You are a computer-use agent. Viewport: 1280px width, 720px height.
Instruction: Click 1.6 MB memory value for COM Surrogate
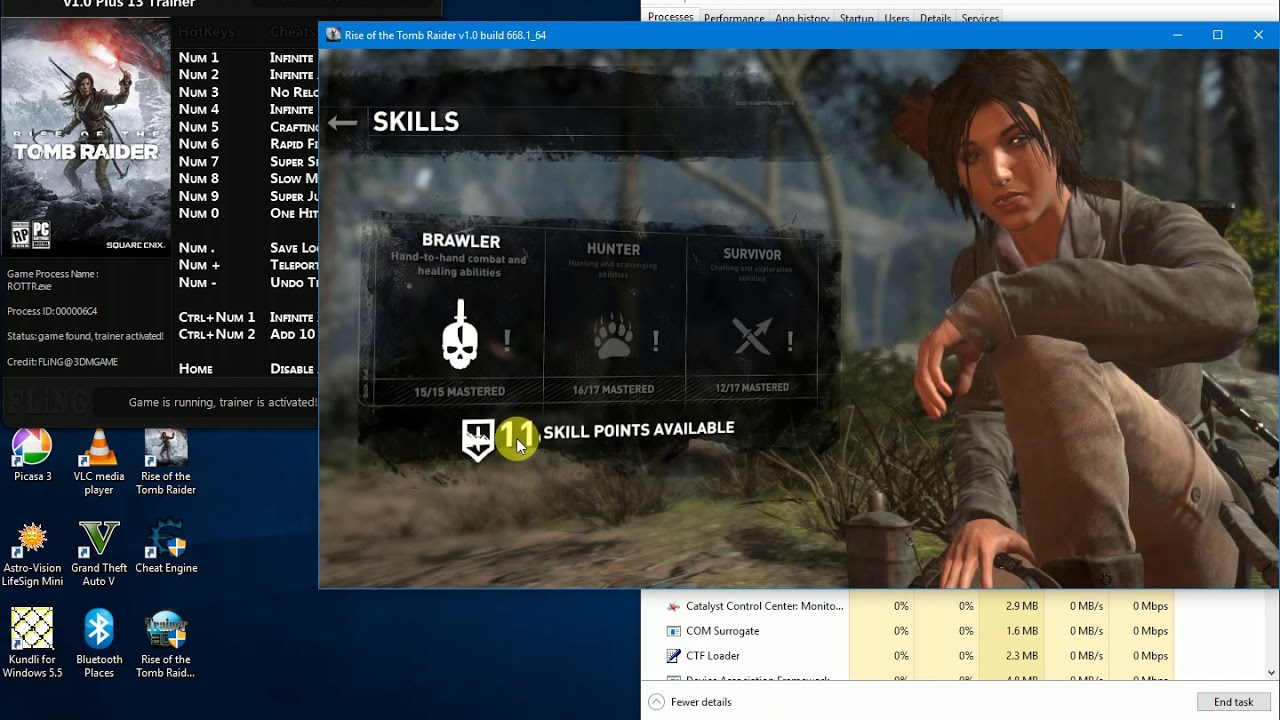click(x=1022, y=631)
